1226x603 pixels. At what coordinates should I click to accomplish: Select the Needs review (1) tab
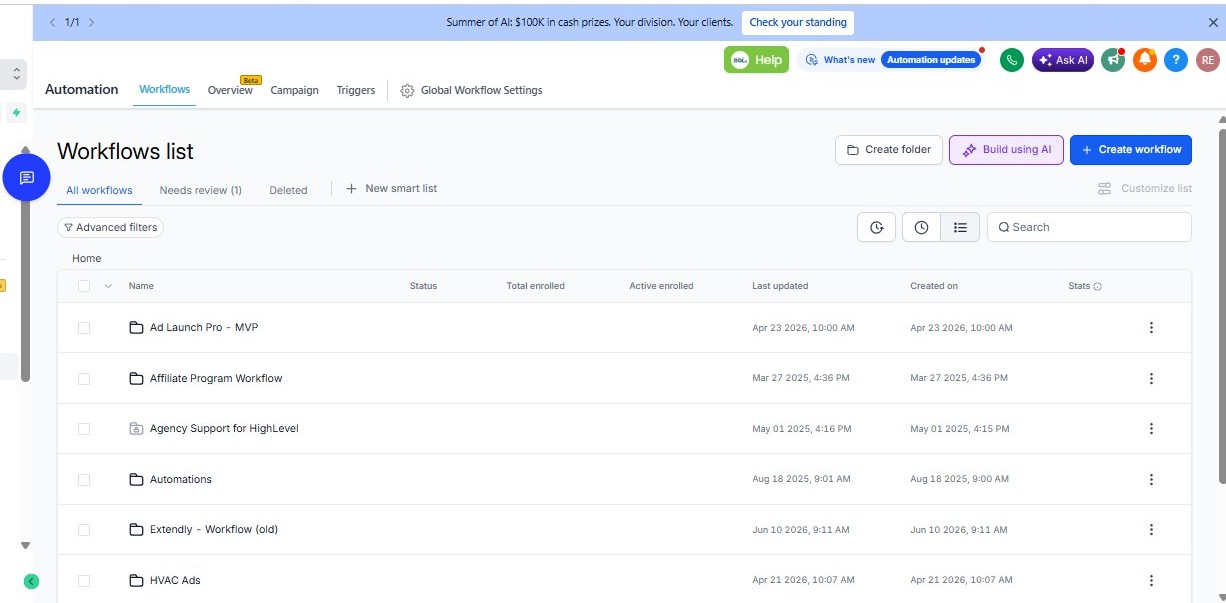coord(201,190)
